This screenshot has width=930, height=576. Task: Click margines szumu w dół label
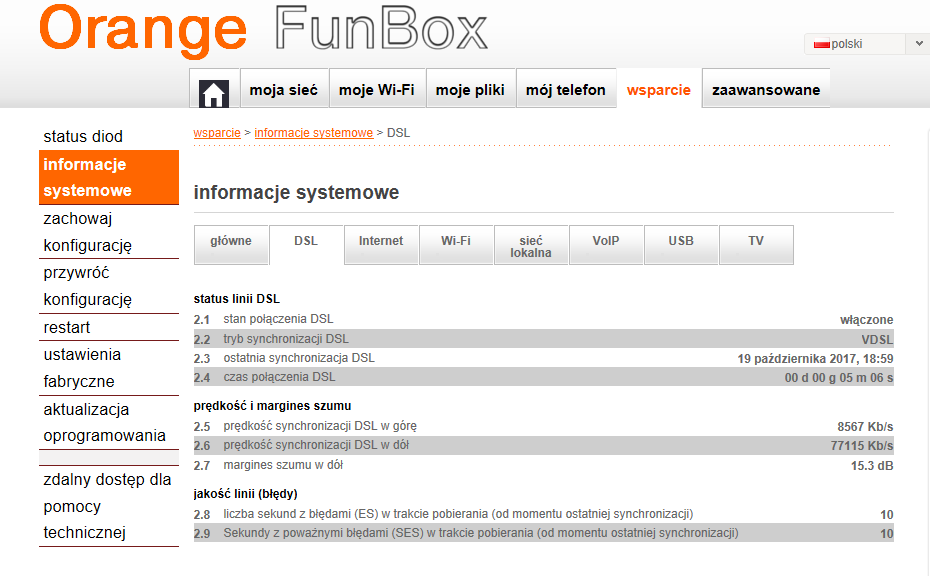(283, 465)
